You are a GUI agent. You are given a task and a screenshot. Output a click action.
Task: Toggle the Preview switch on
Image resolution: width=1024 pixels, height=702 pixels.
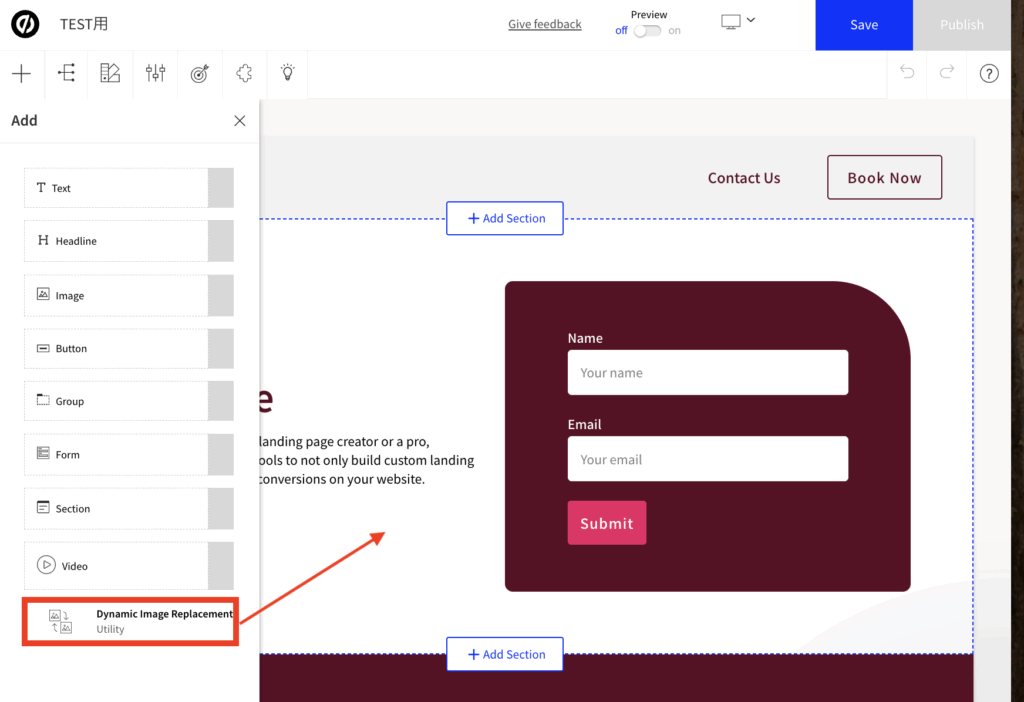pos(647,31)
